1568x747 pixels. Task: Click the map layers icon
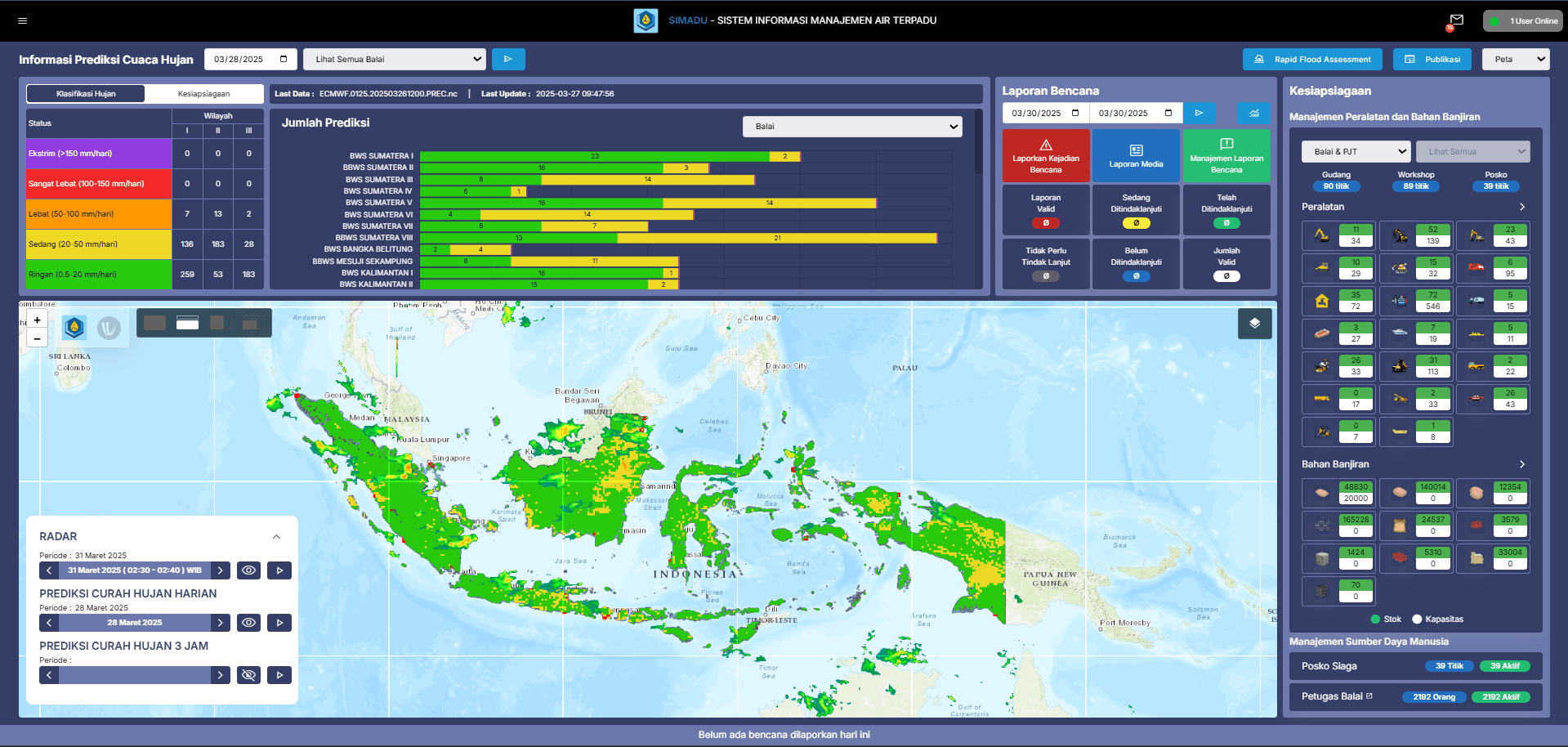(1254, 324)
